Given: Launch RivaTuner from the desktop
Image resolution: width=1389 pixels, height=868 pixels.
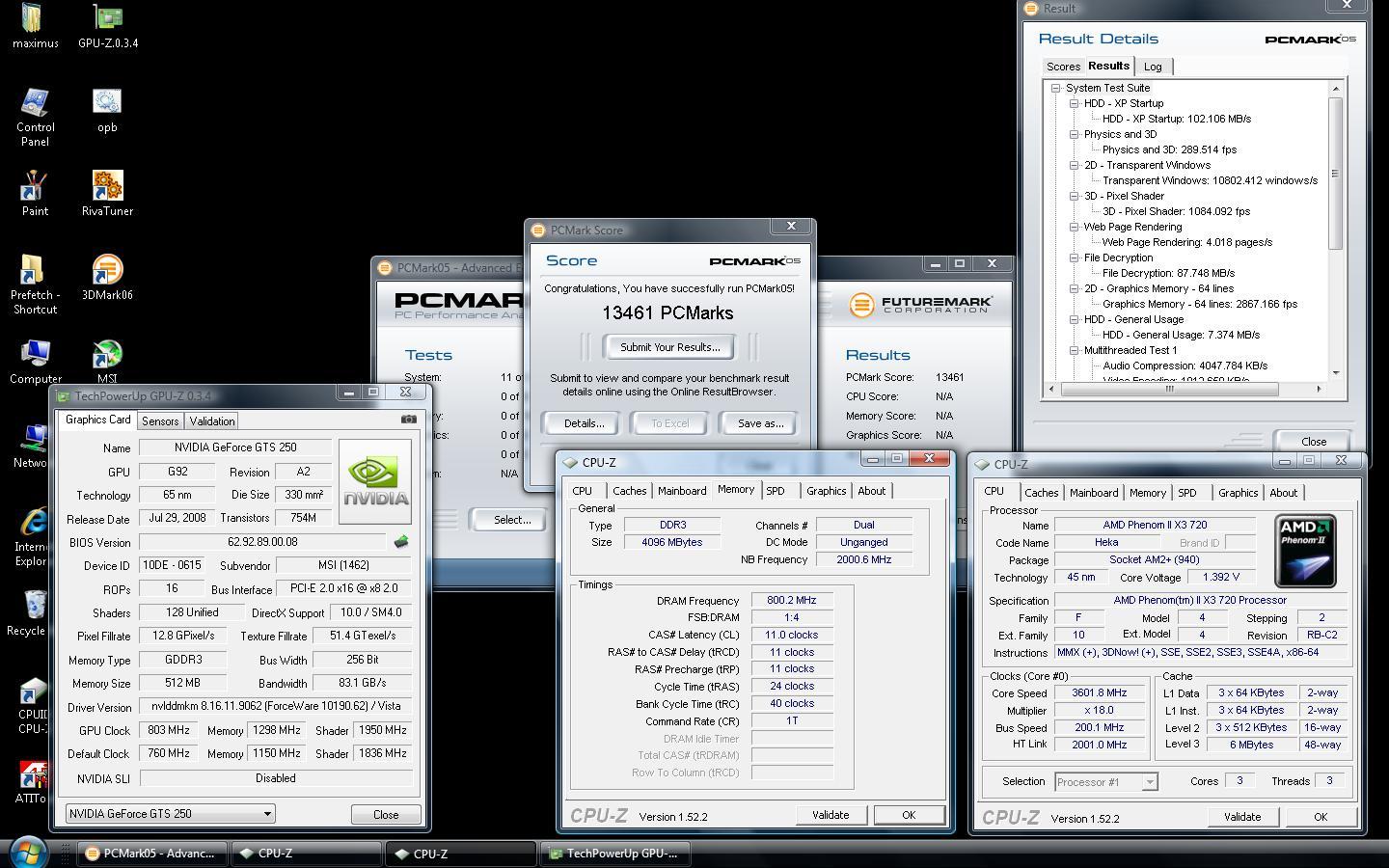Looking at the screenshot, I should [107, 194].
